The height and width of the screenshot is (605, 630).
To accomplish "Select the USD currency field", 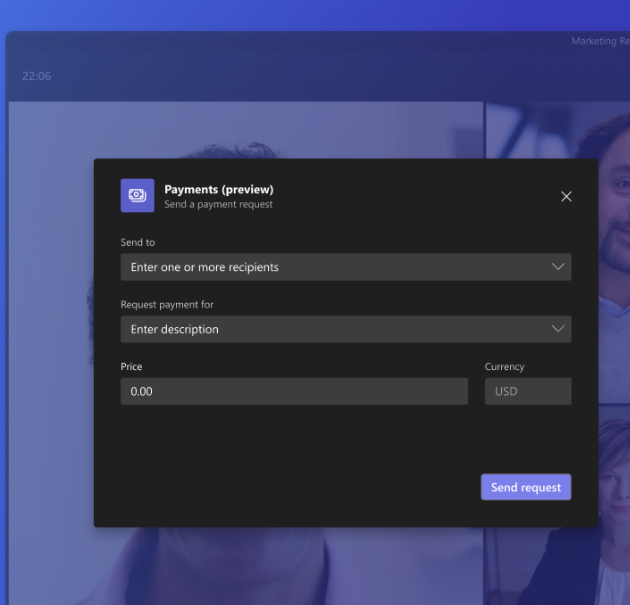I will [x=528, y=391].
